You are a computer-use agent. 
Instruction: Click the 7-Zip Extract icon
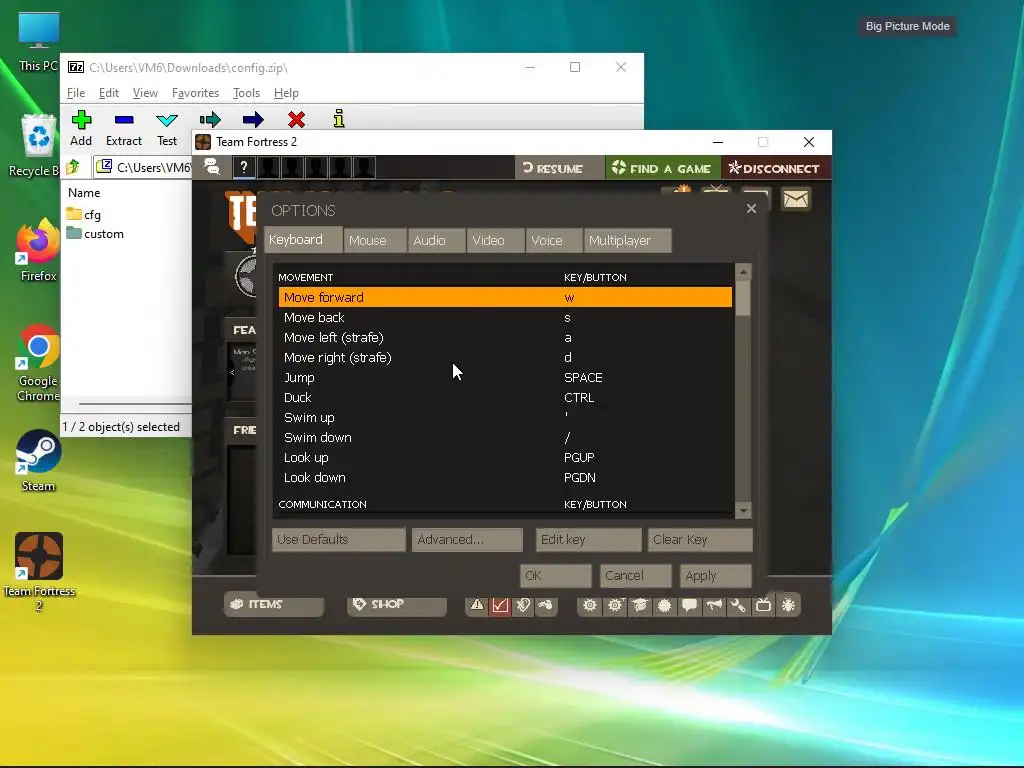coord(124,120)
